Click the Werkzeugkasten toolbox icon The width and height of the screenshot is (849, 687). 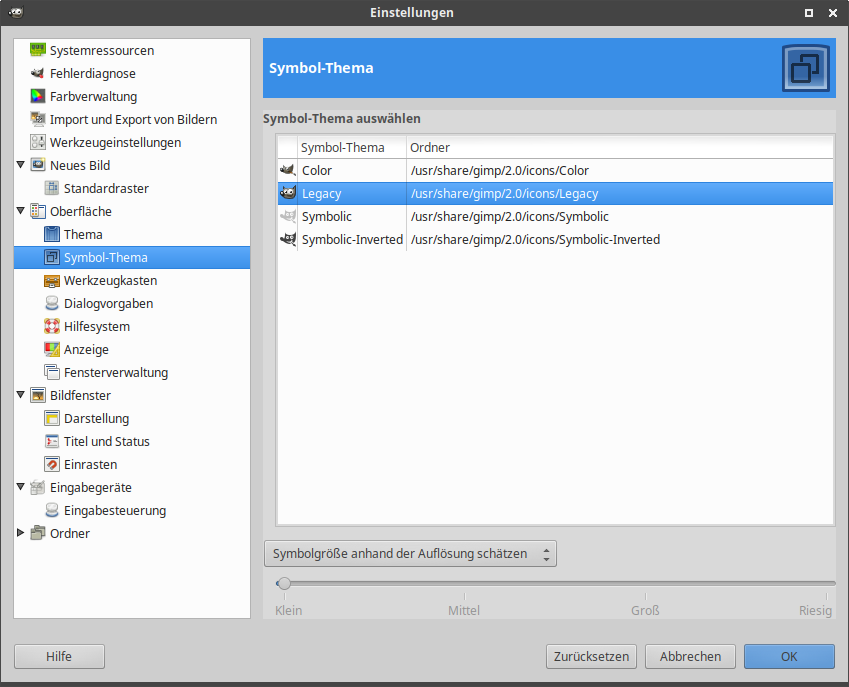point(52,280)
